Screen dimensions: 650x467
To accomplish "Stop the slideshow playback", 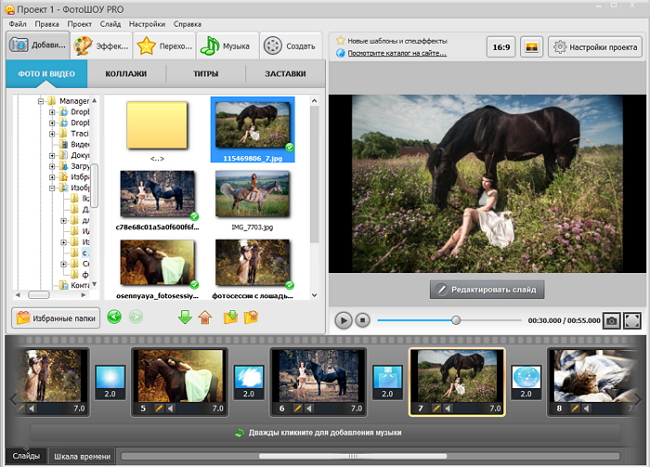I will click(x=363, y=320).
